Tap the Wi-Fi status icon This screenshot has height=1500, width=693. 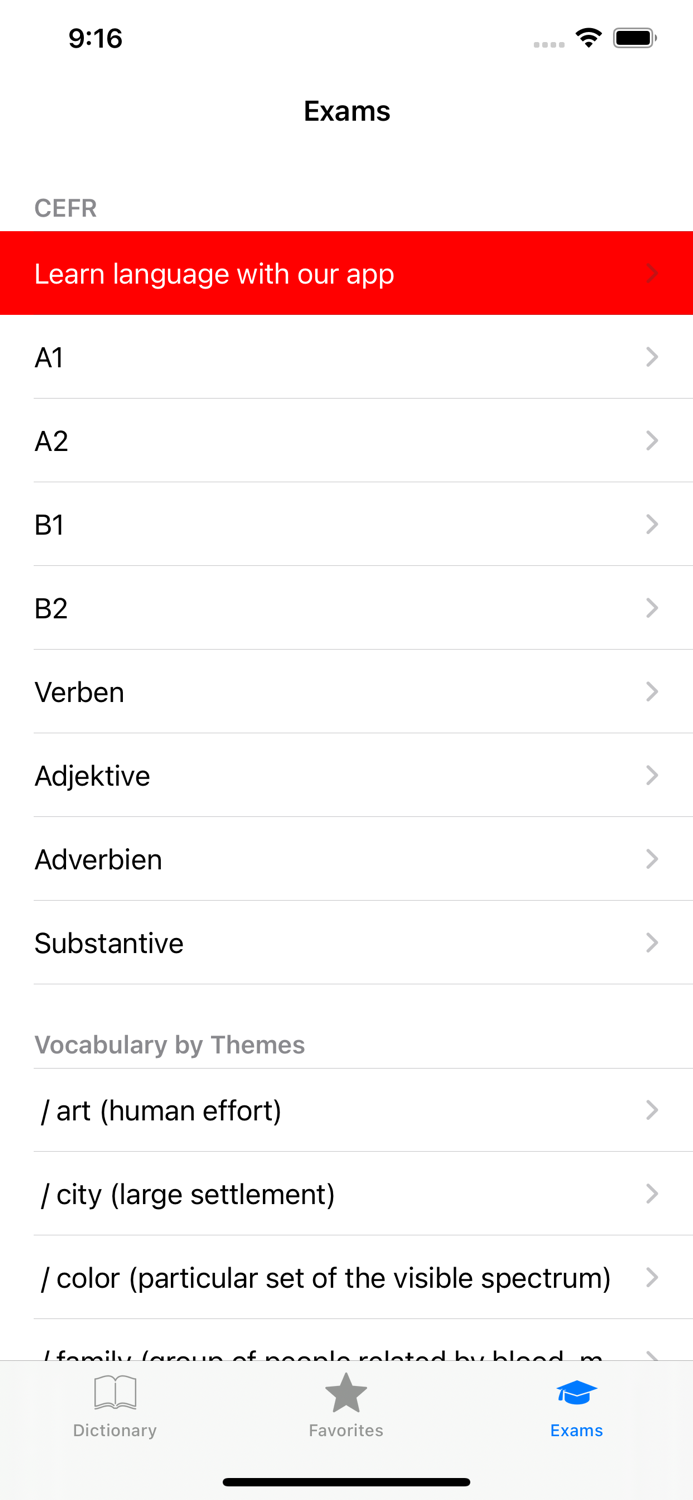(588, 37)
